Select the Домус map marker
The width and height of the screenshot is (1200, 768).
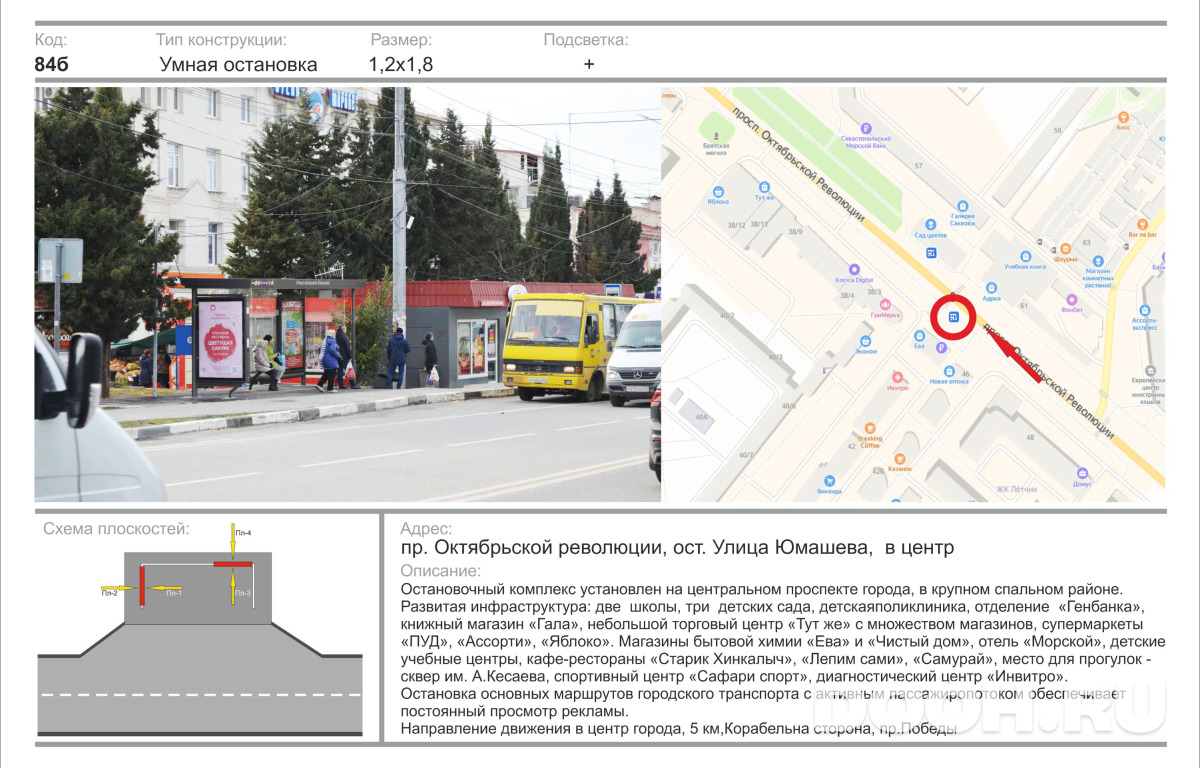click(x=1081, y=472)
